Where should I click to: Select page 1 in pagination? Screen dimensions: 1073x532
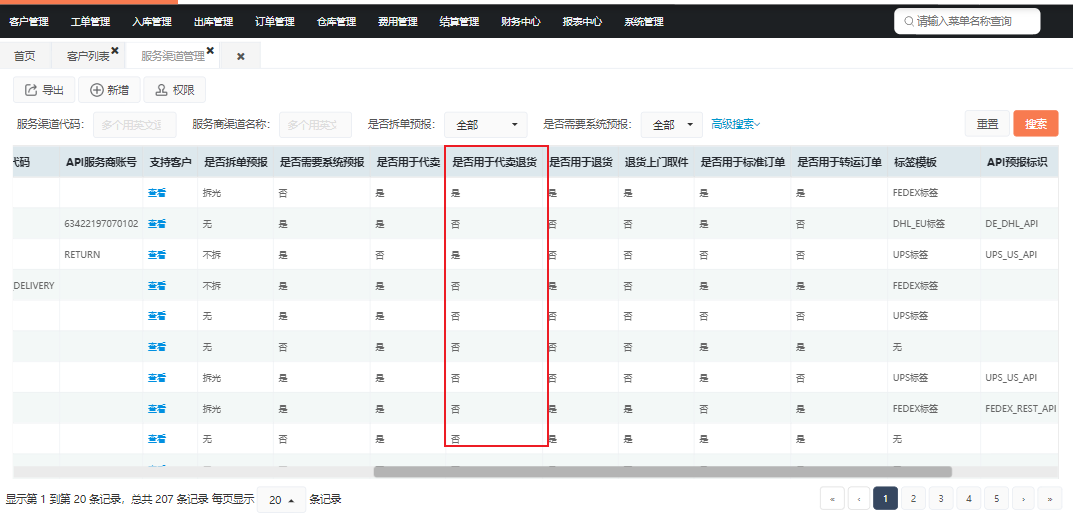pyautogui.click(x=885, y=499)
